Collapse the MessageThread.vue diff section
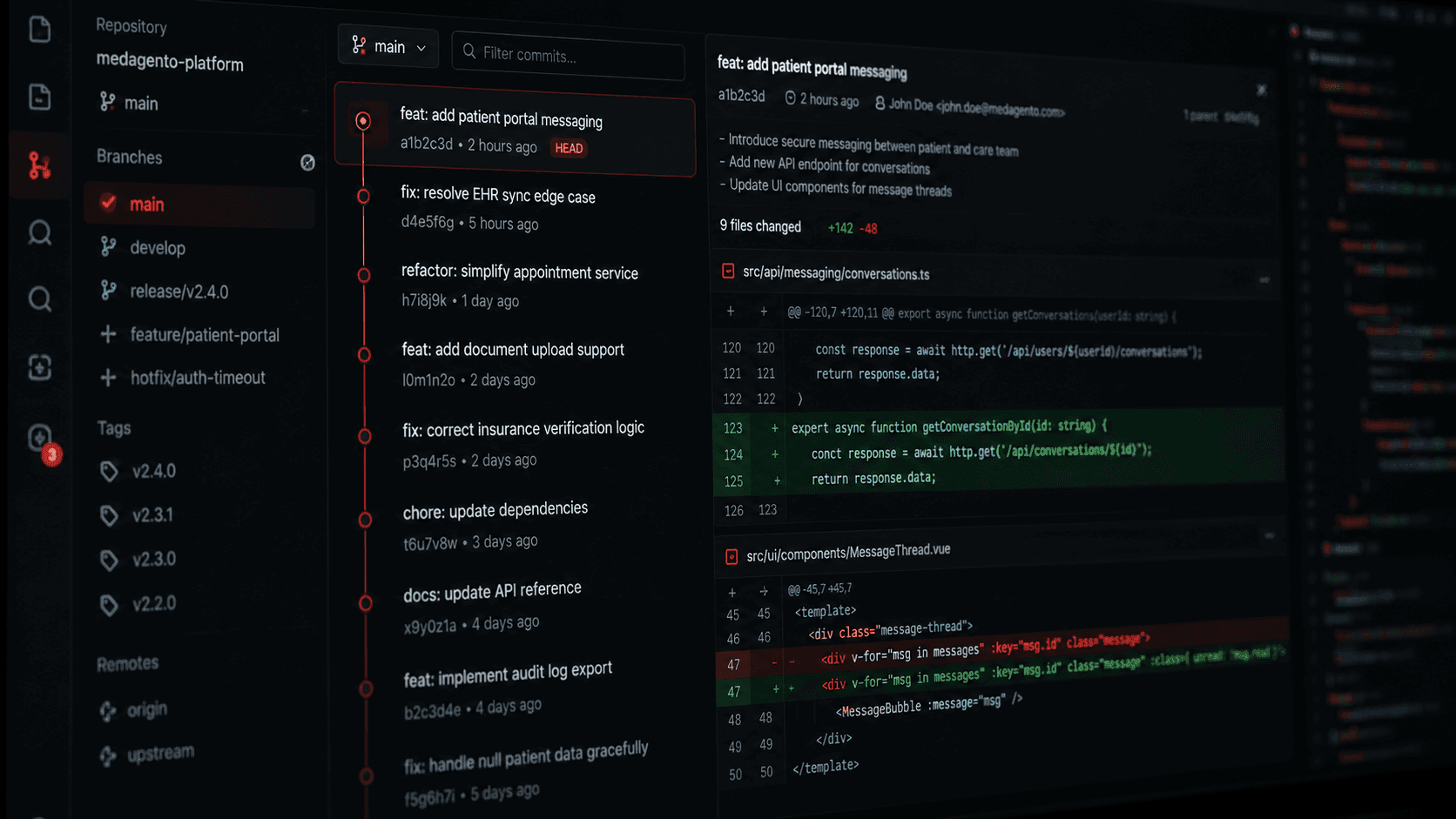Screen dimensions: 1456x819 1269,536
